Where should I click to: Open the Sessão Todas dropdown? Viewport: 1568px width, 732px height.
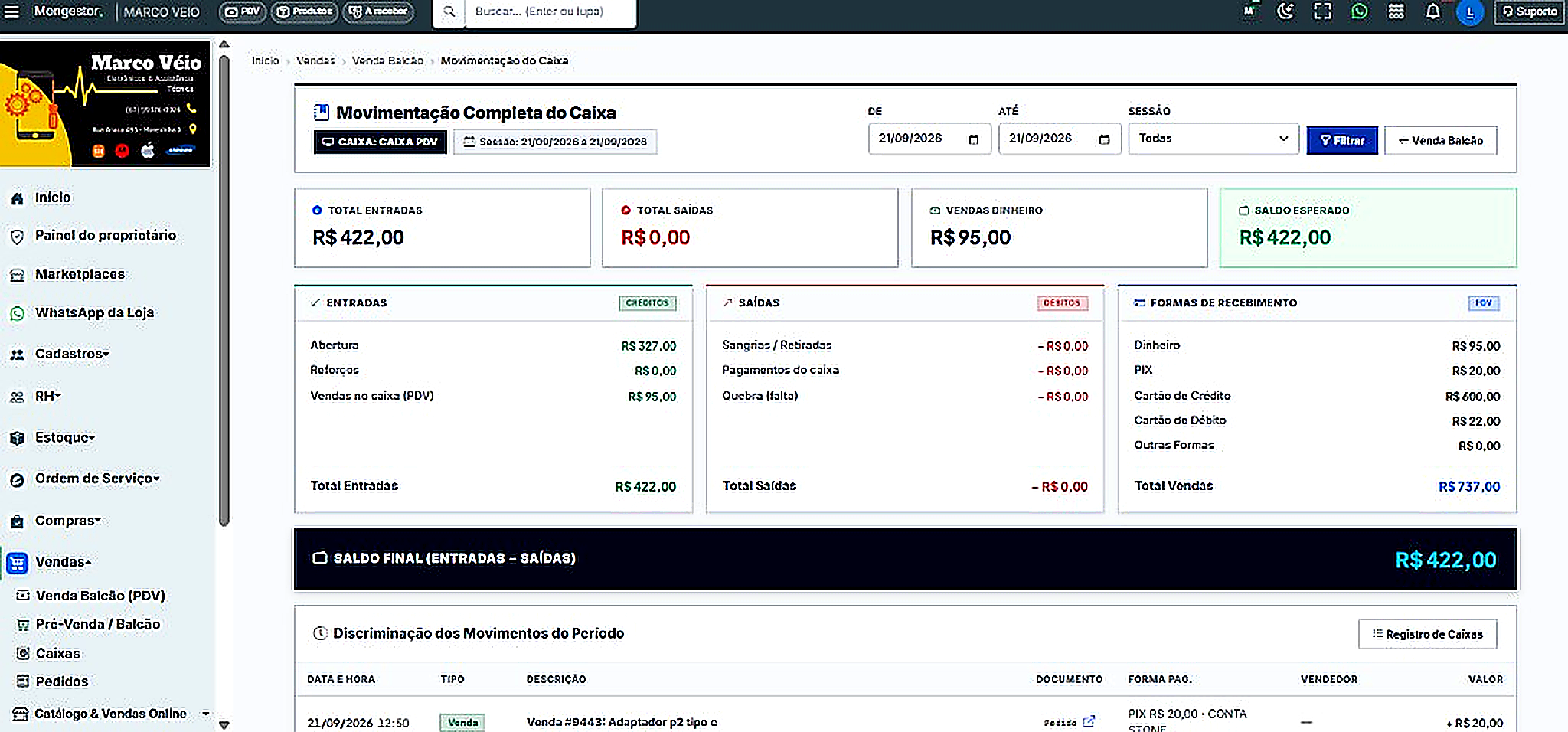(1214, 139)
